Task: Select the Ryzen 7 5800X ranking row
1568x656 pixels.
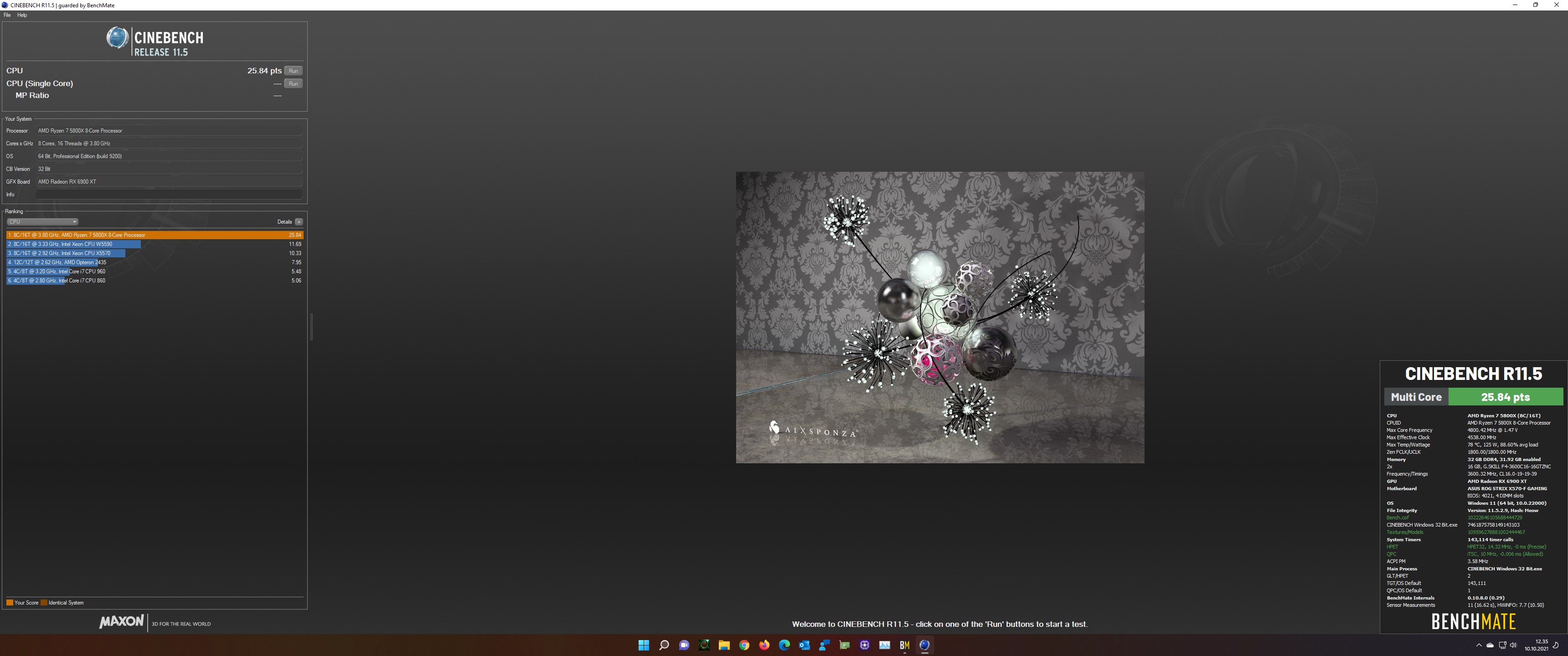Action: (155, 235)
